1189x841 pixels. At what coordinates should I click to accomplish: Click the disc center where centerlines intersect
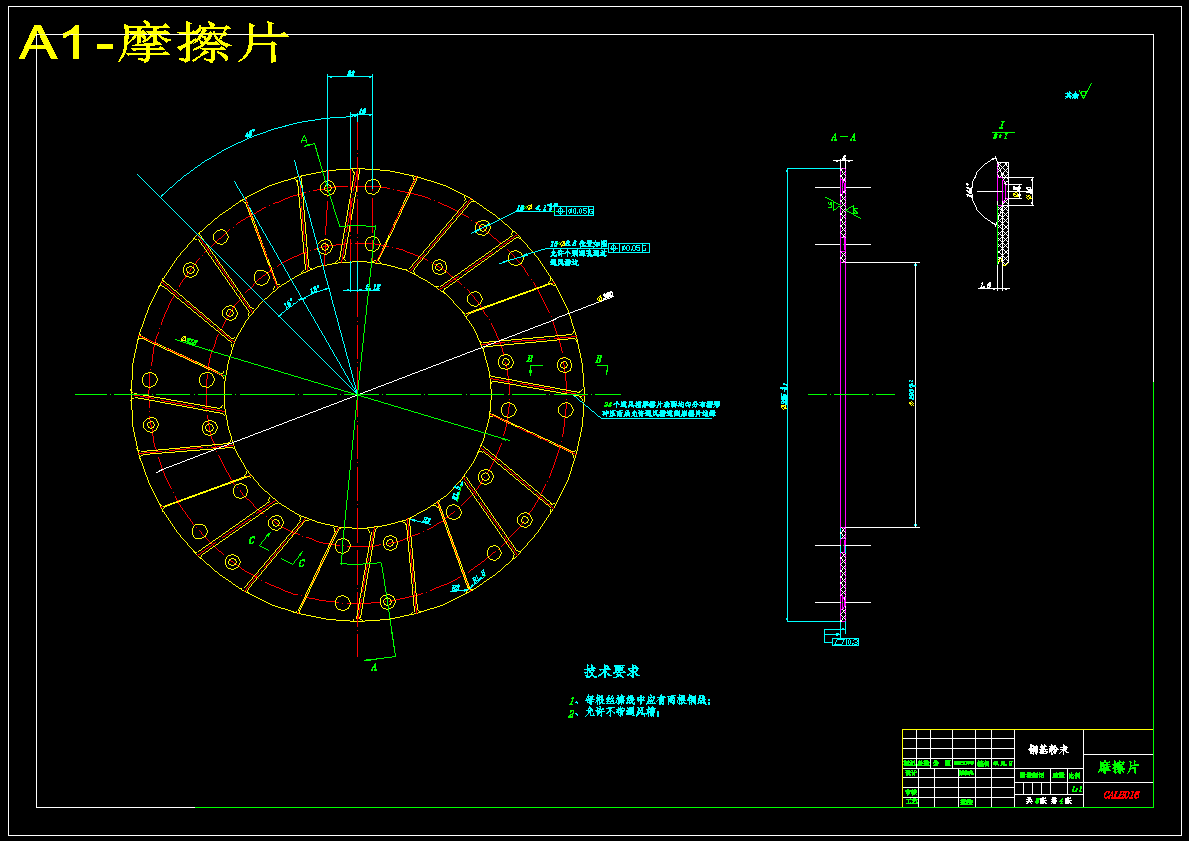coord(357,394)
